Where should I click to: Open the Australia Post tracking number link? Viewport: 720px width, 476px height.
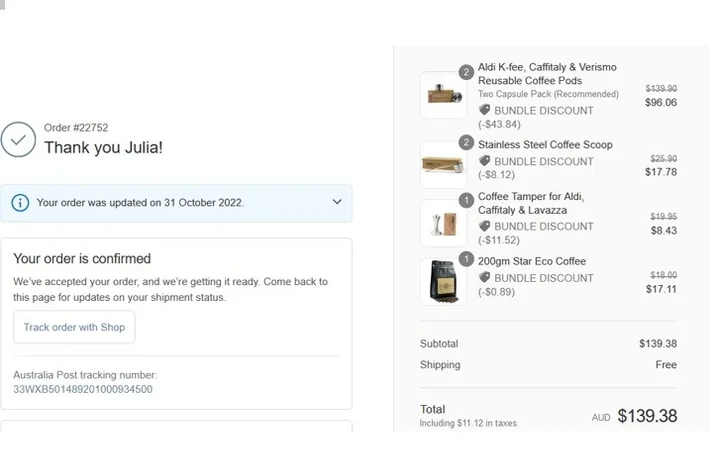83,389
